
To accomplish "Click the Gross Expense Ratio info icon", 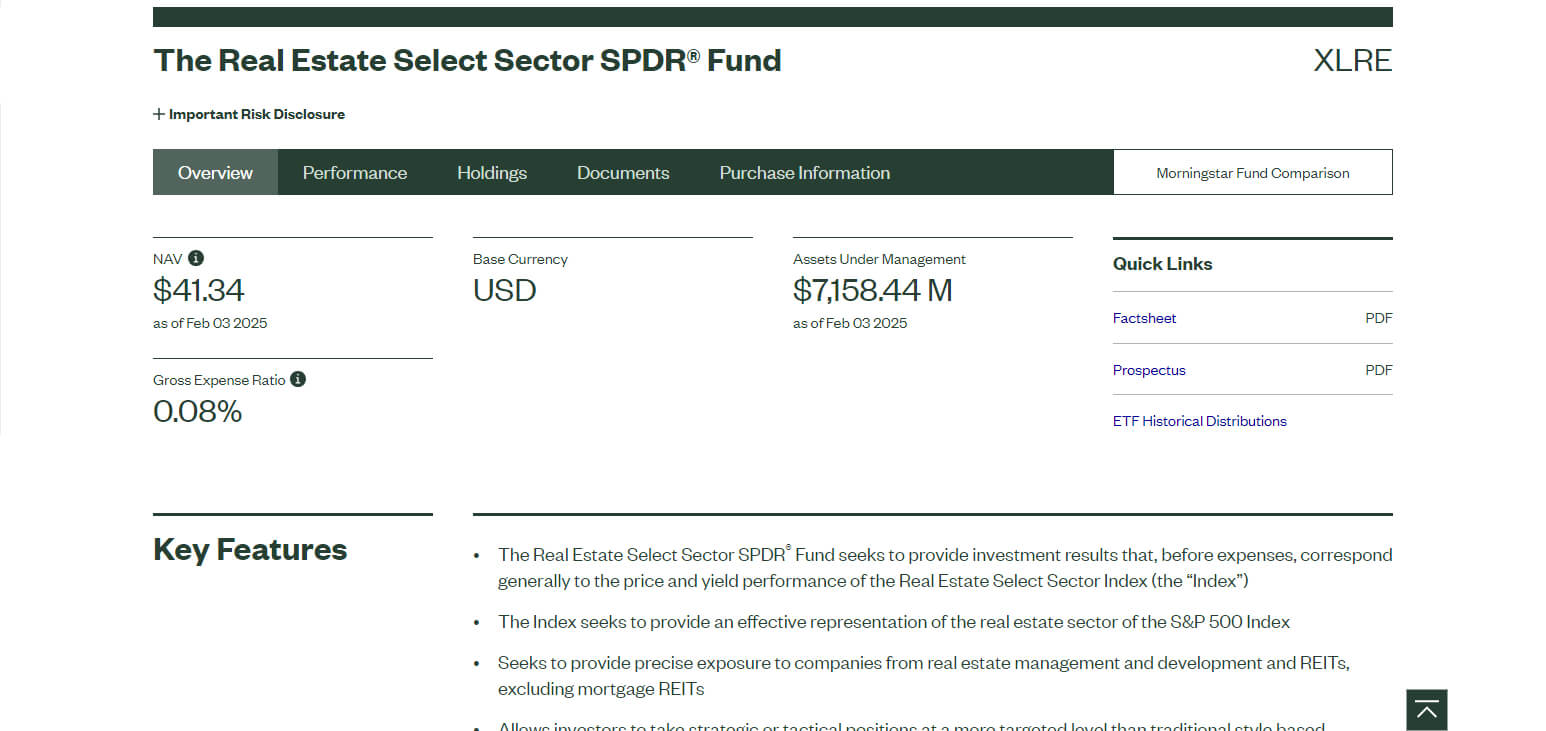I will [298, 379].
